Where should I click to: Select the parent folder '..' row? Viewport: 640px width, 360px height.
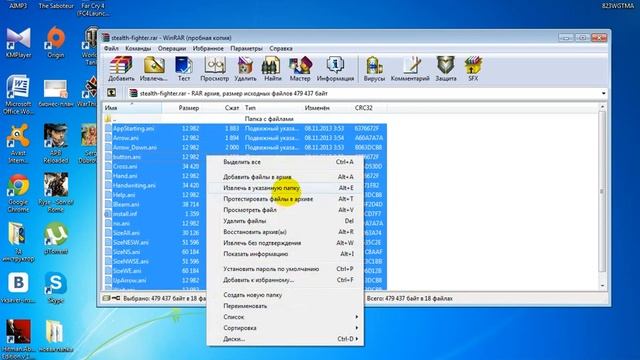[245, 119]
